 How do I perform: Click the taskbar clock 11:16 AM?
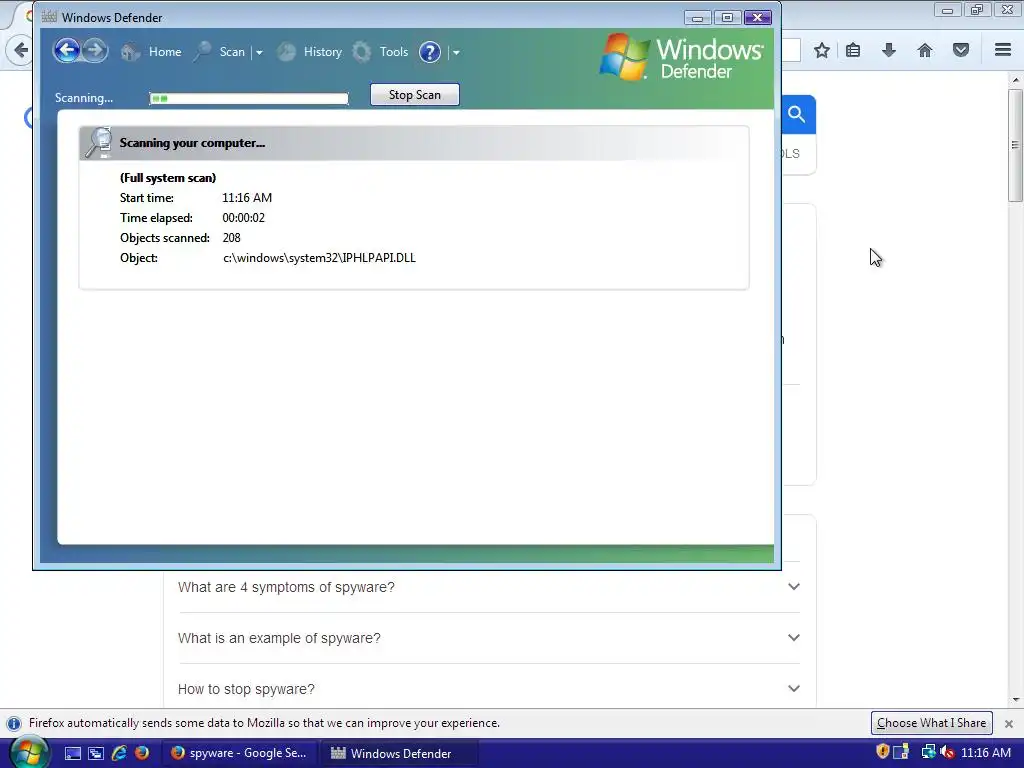pyautogui.click(x=986, y=752)
